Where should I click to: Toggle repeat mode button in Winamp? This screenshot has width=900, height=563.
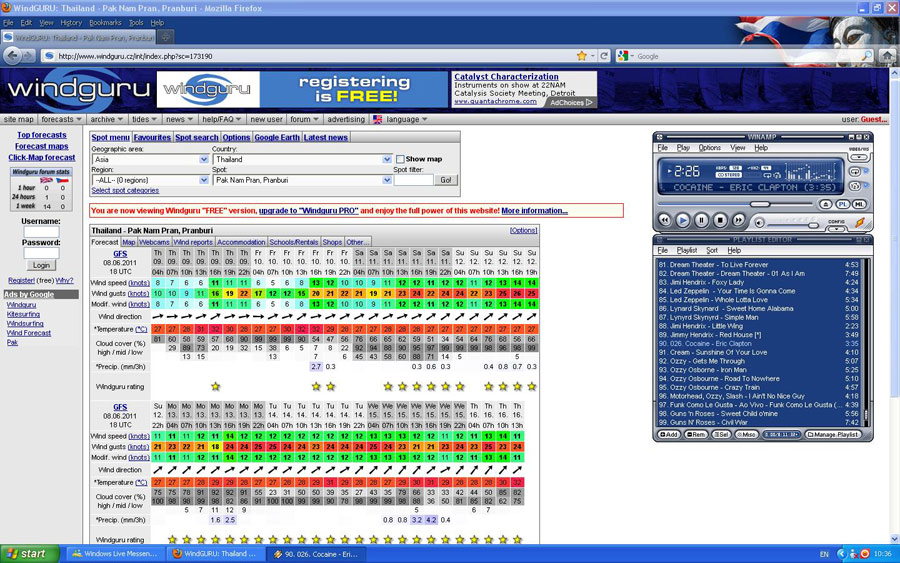click(x=856, y=172)
